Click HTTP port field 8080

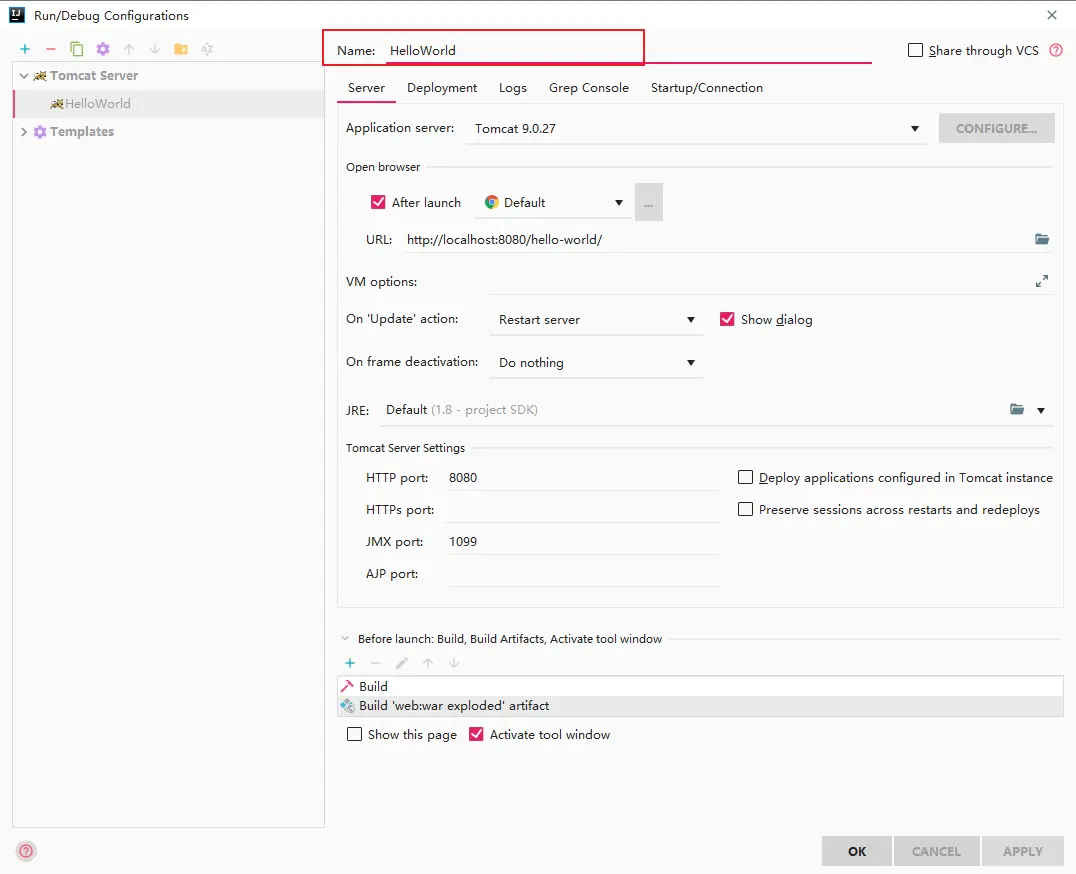coord(583,477)
